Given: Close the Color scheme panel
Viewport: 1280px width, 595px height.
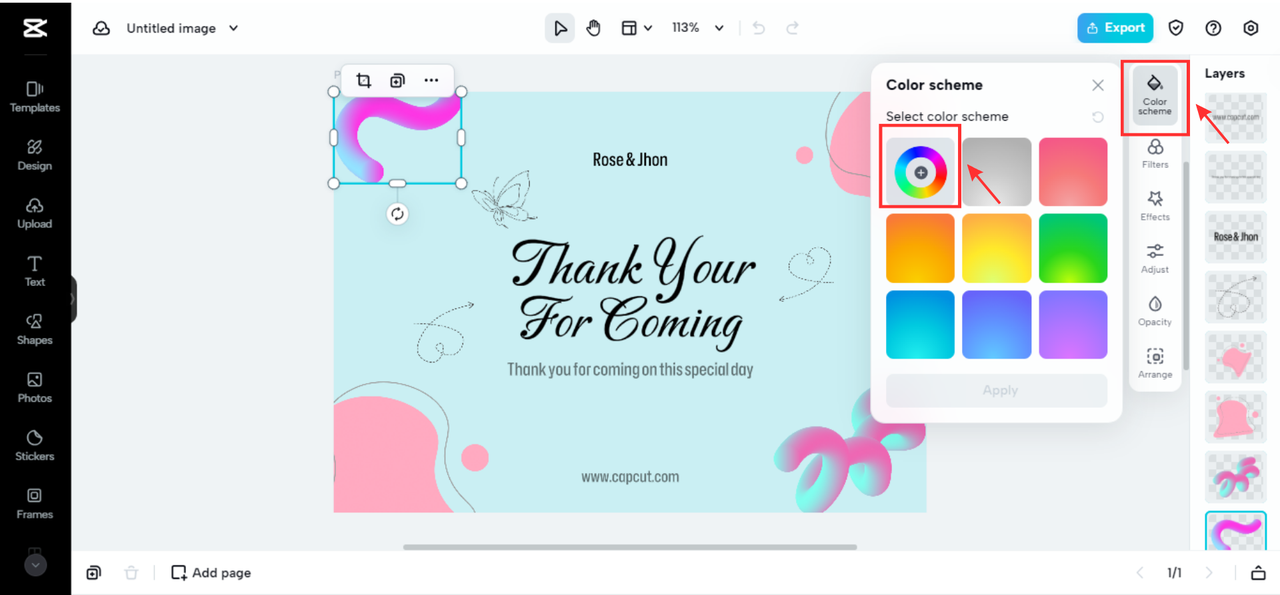Looking at the screenshot, I should pos(1098,85).
